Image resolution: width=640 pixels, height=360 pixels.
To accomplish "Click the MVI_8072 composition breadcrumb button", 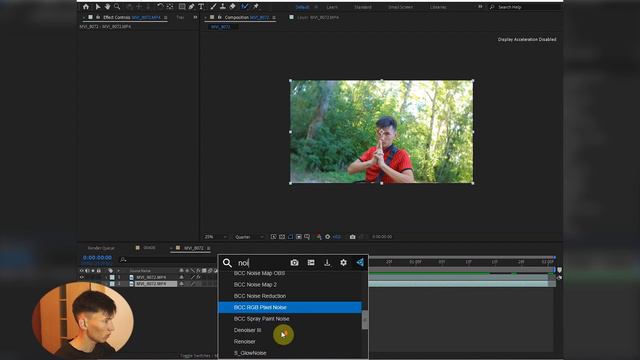I will tap(221, 27).
